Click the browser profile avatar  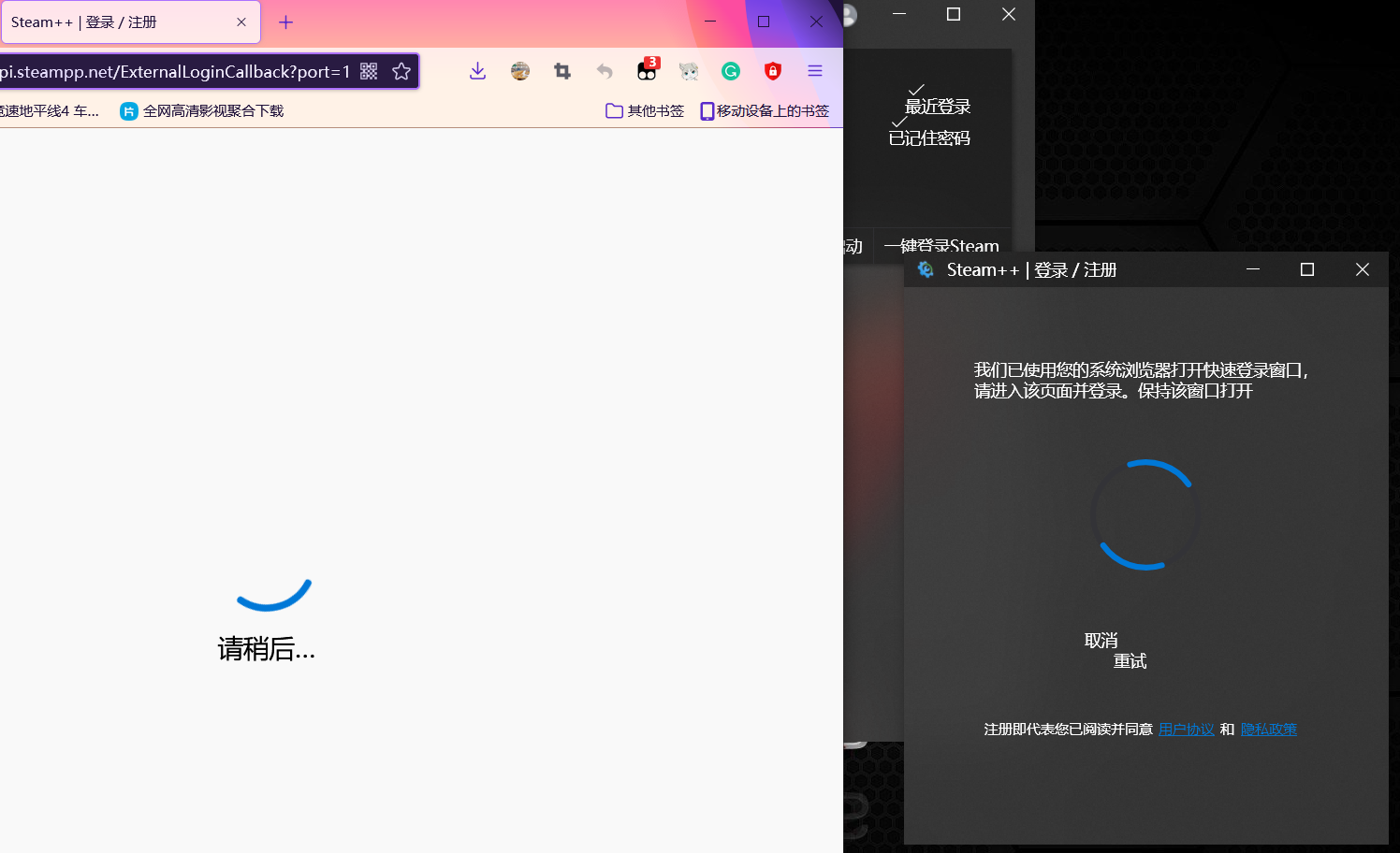(519, 70)
